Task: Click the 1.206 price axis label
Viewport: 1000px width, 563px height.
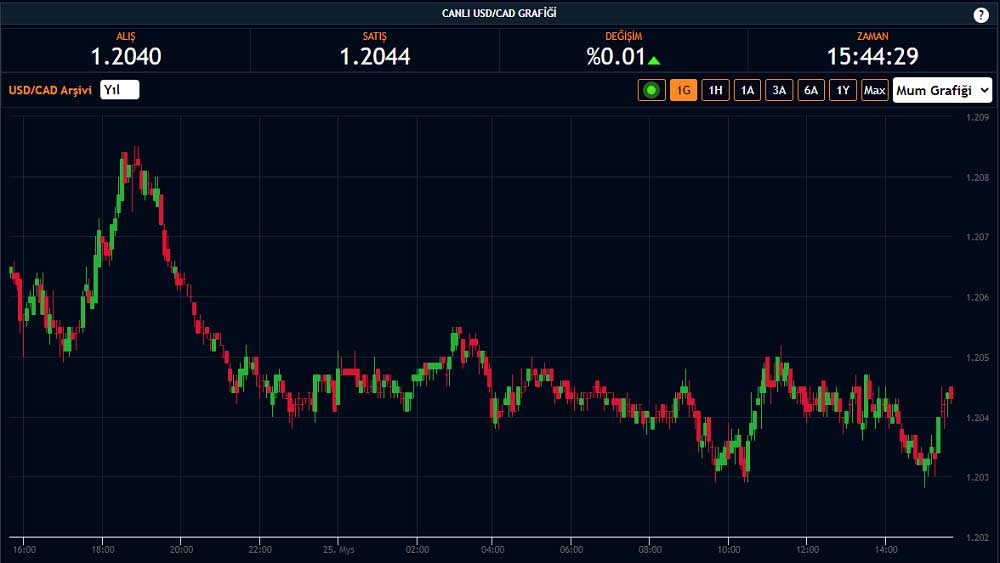Action: pos(977,297)
